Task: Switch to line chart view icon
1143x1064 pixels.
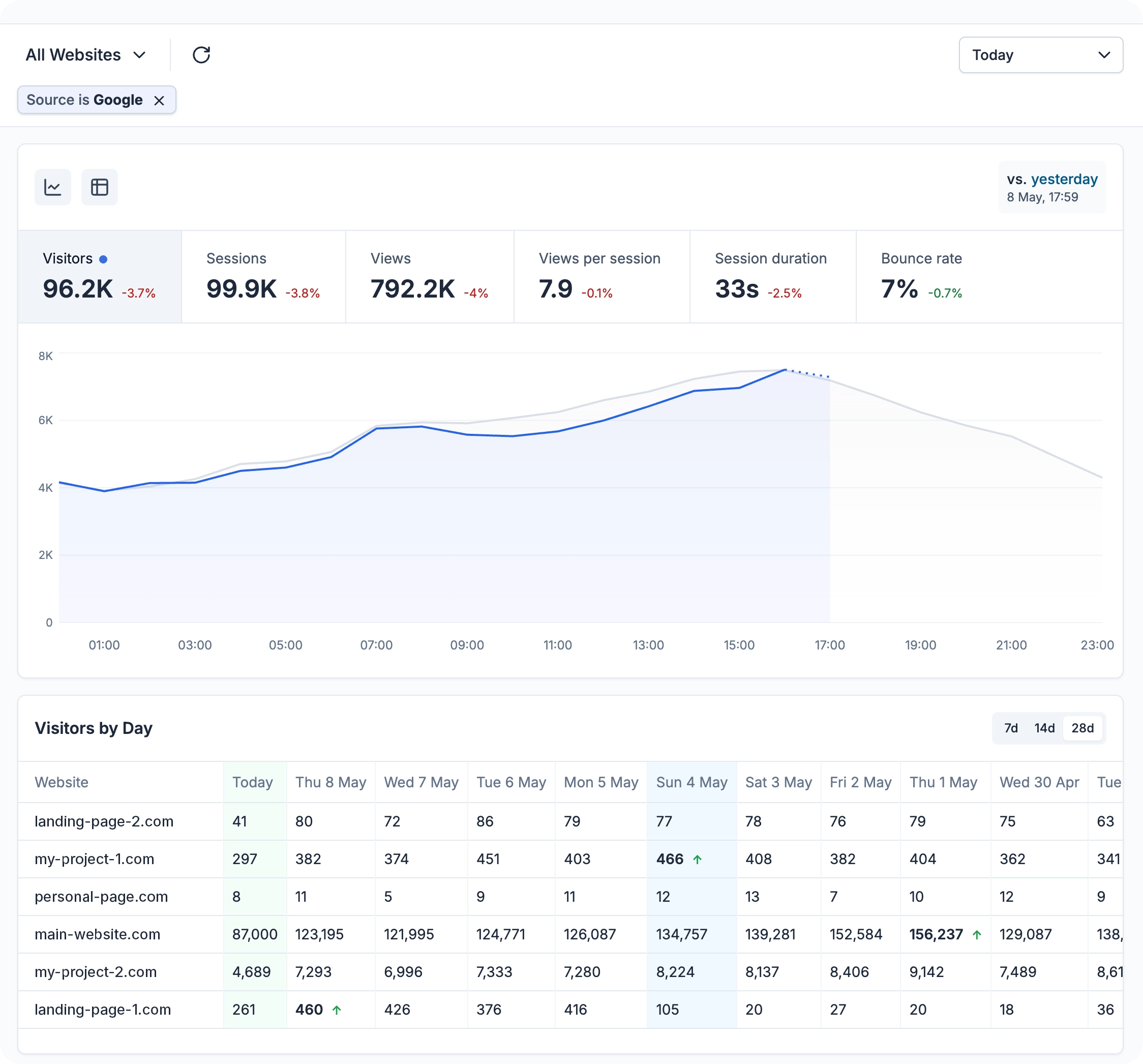Action: (x=53, y=187)
